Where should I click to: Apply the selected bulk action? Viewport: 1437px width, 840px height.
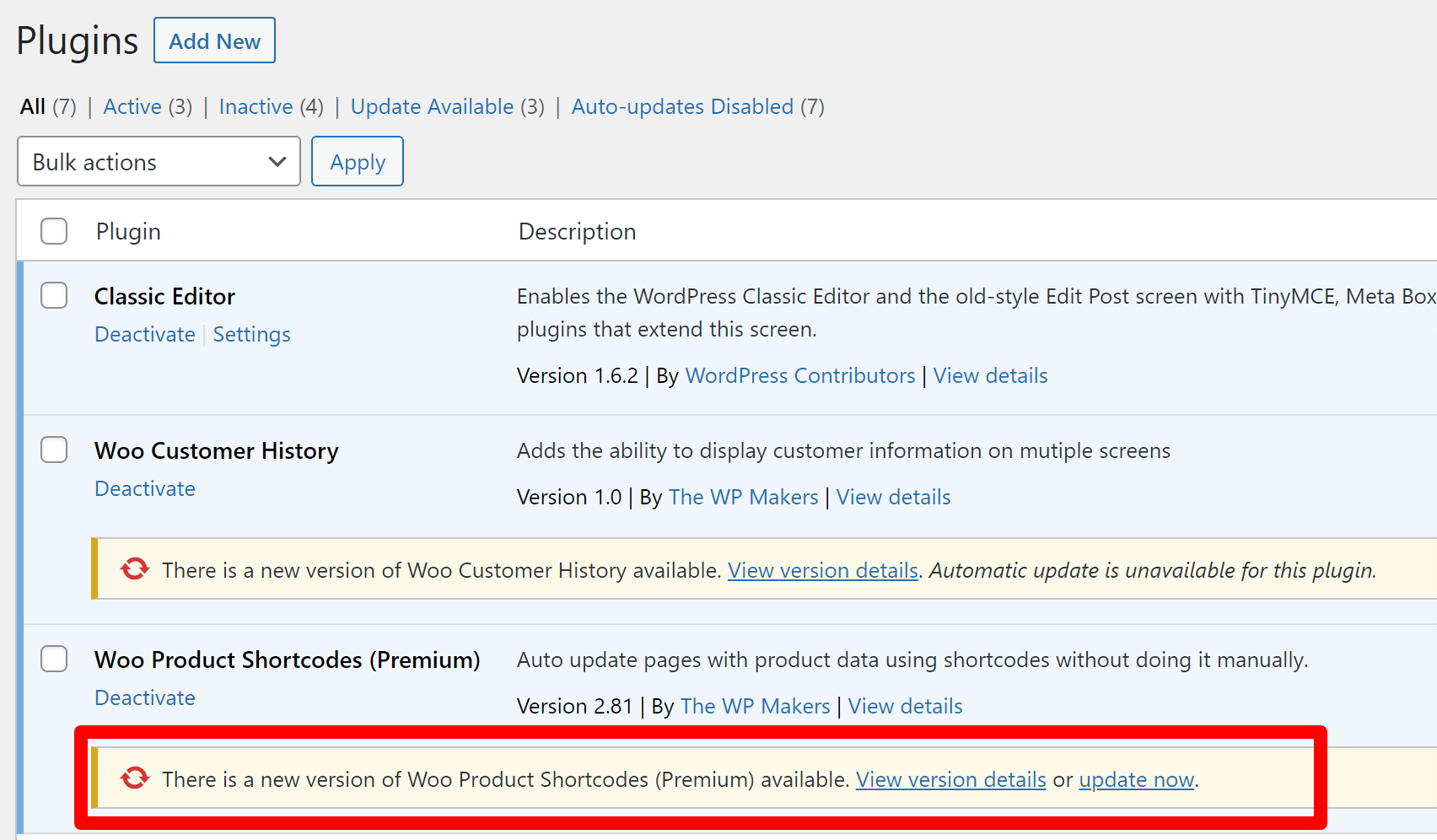[x=358, y=161]
